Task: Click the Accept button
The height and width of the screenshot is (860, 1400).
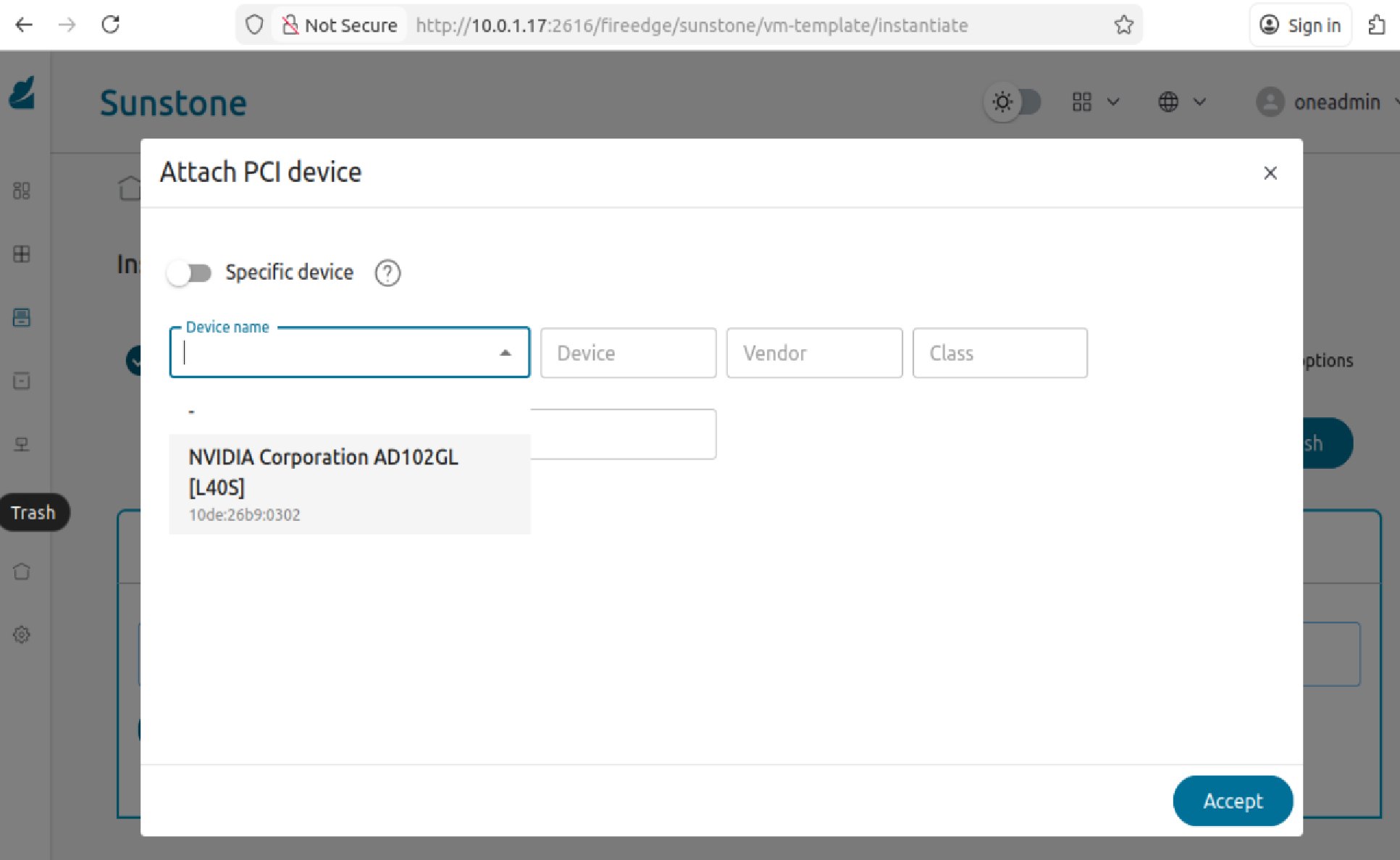Action: [1232, 801]
